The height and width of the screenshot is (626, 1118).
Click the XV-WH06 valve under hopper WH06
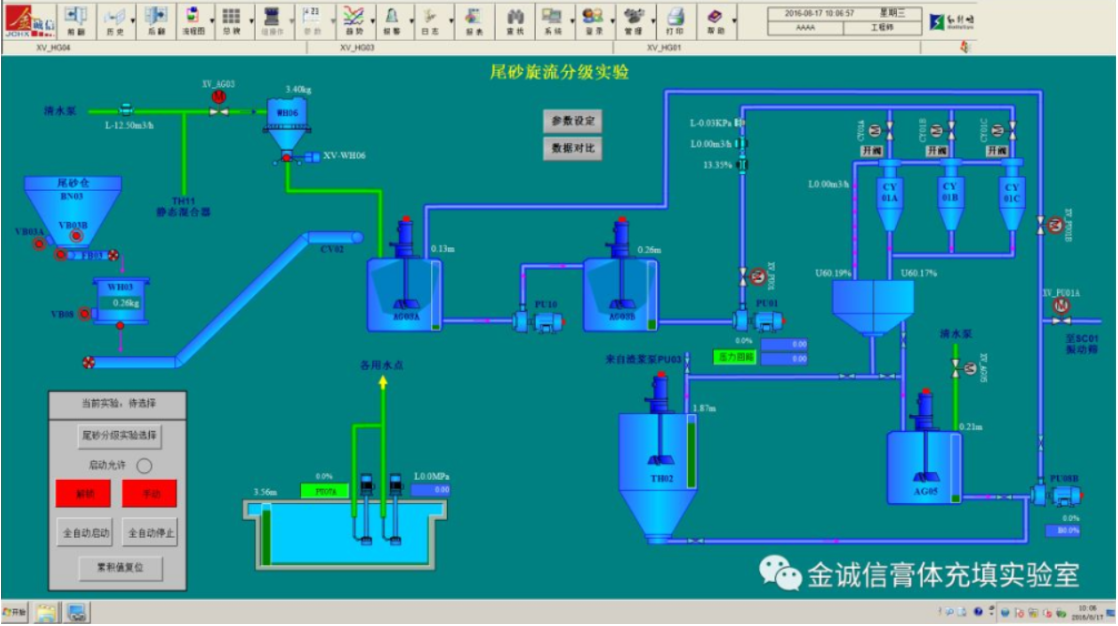[286, 157]
